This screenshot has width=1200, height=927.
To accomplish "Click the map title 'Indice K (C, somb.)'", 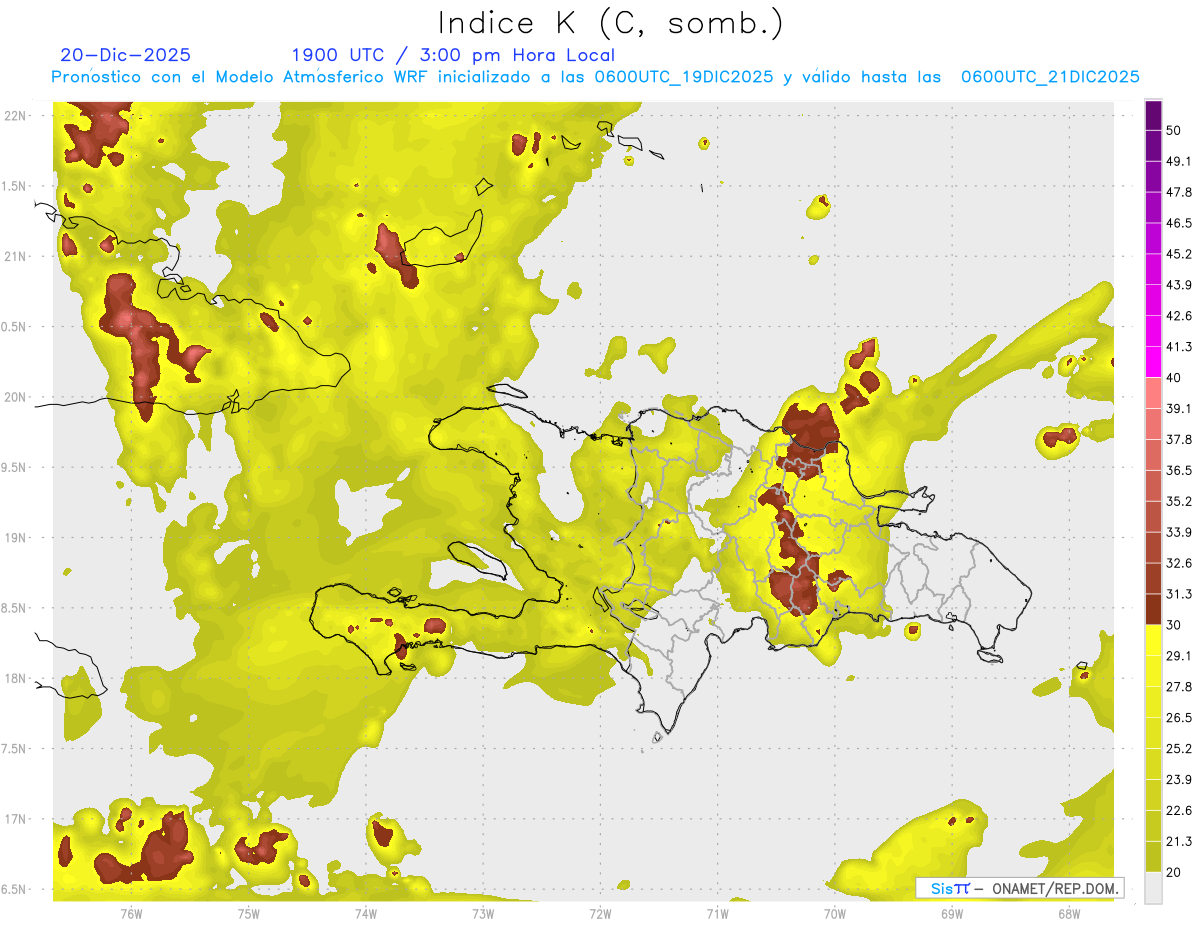I will click(610, 23).
